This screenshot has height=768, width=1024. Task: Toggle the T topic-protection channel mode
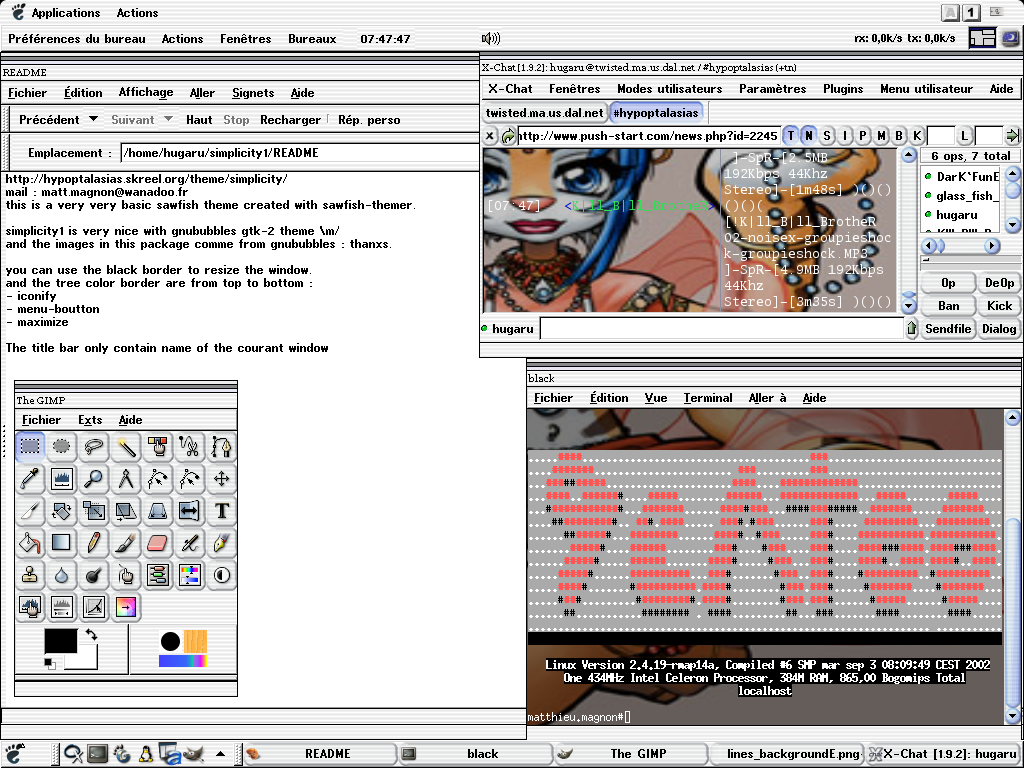pyautogui.click(x=790, y=136)
